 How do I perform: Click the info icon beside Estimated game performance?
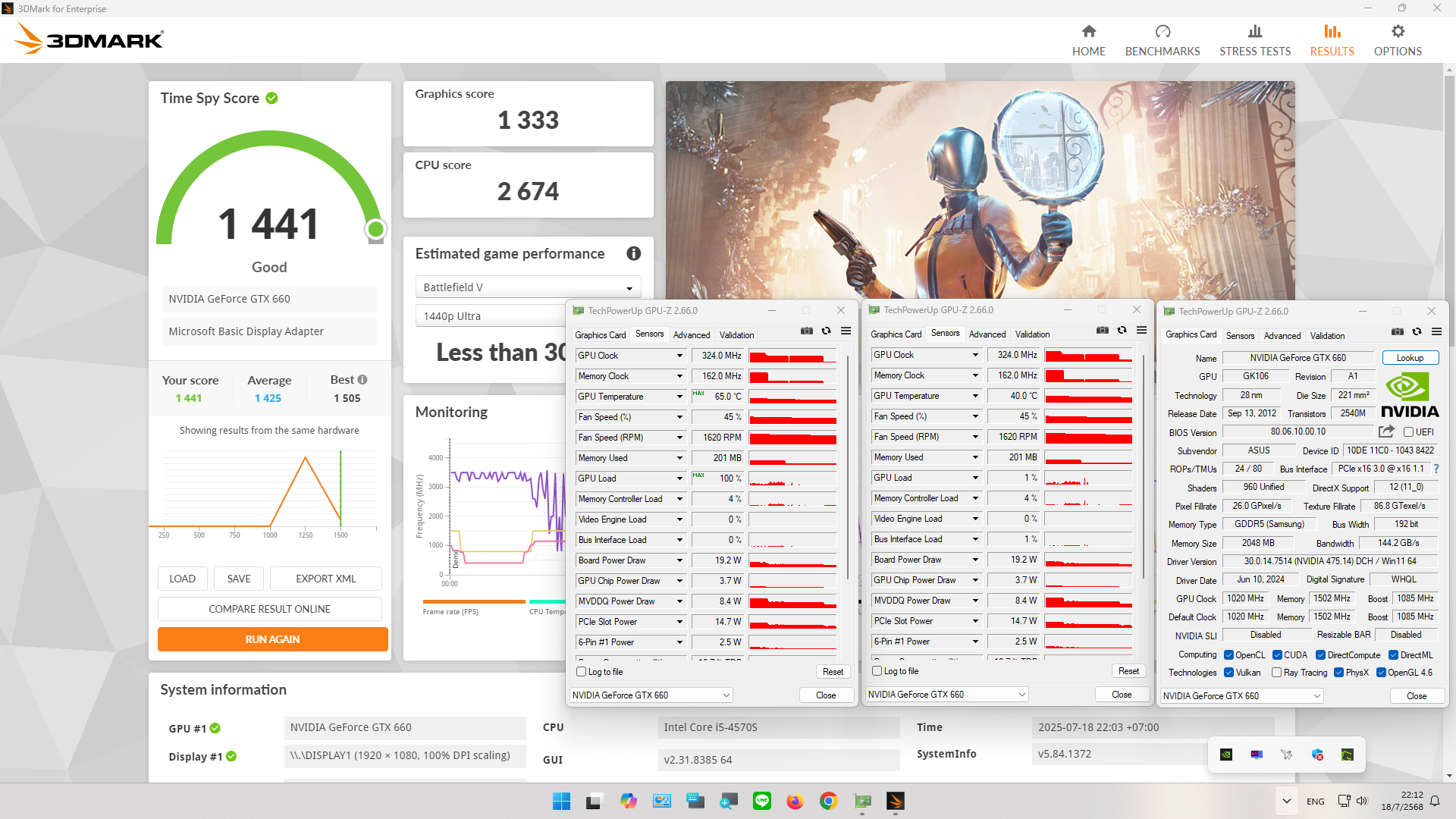click(x=633, y=254)
